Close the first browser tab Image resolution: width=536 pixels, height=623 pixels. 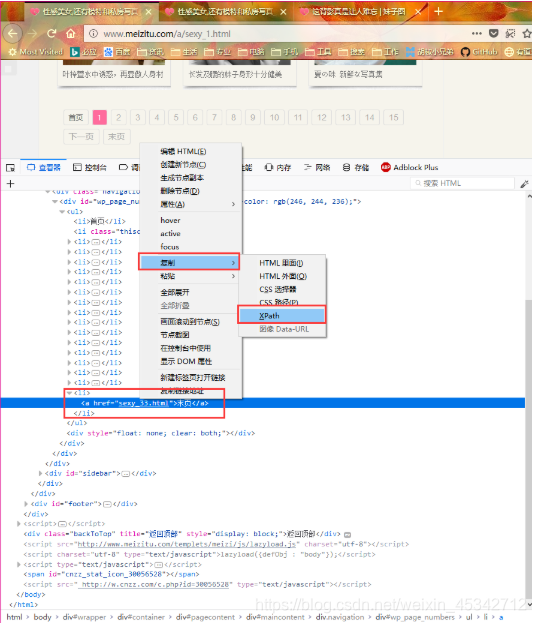click(x=148, y=12)
